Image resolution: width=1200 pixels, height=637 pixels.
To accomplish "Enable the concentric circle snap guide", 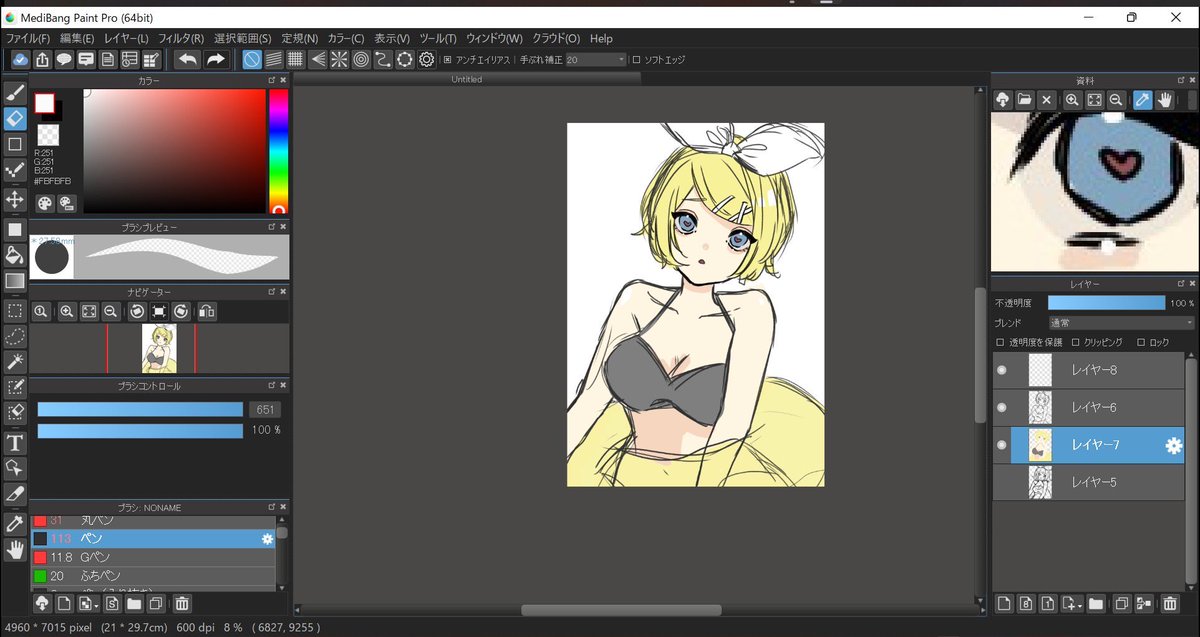I will pyautogui.click(x=361, y=60).
